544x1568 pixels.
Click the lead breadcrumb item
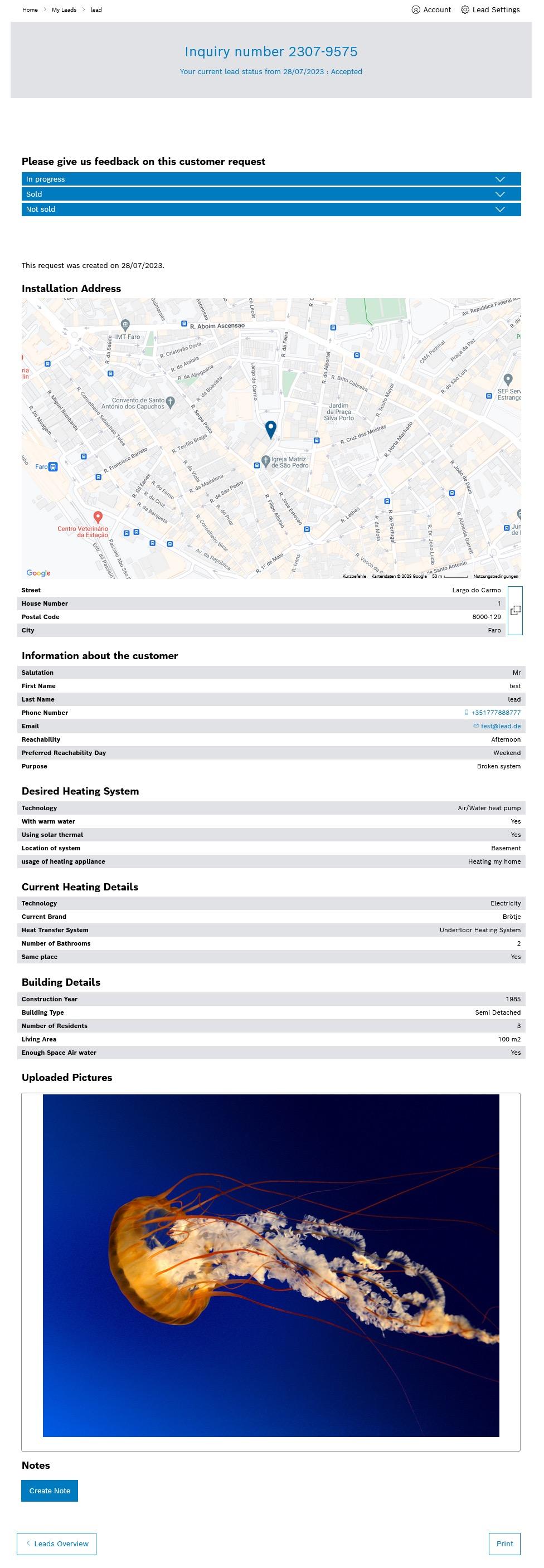tap(96, 9)
